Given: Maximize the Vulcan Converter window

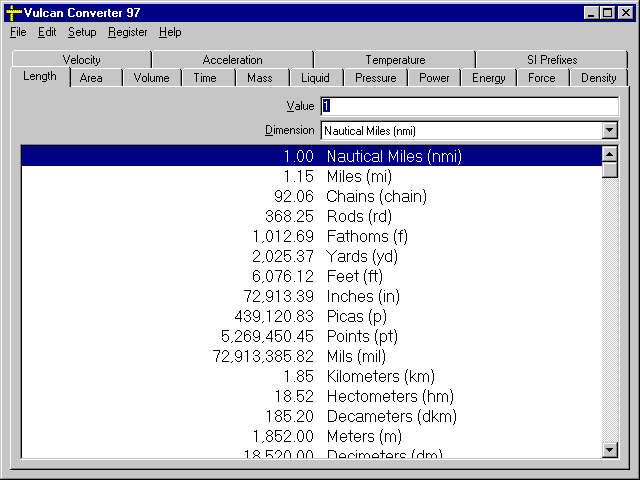Looking at the screenshot, I should pyautogui.click(x=608, y=12).
